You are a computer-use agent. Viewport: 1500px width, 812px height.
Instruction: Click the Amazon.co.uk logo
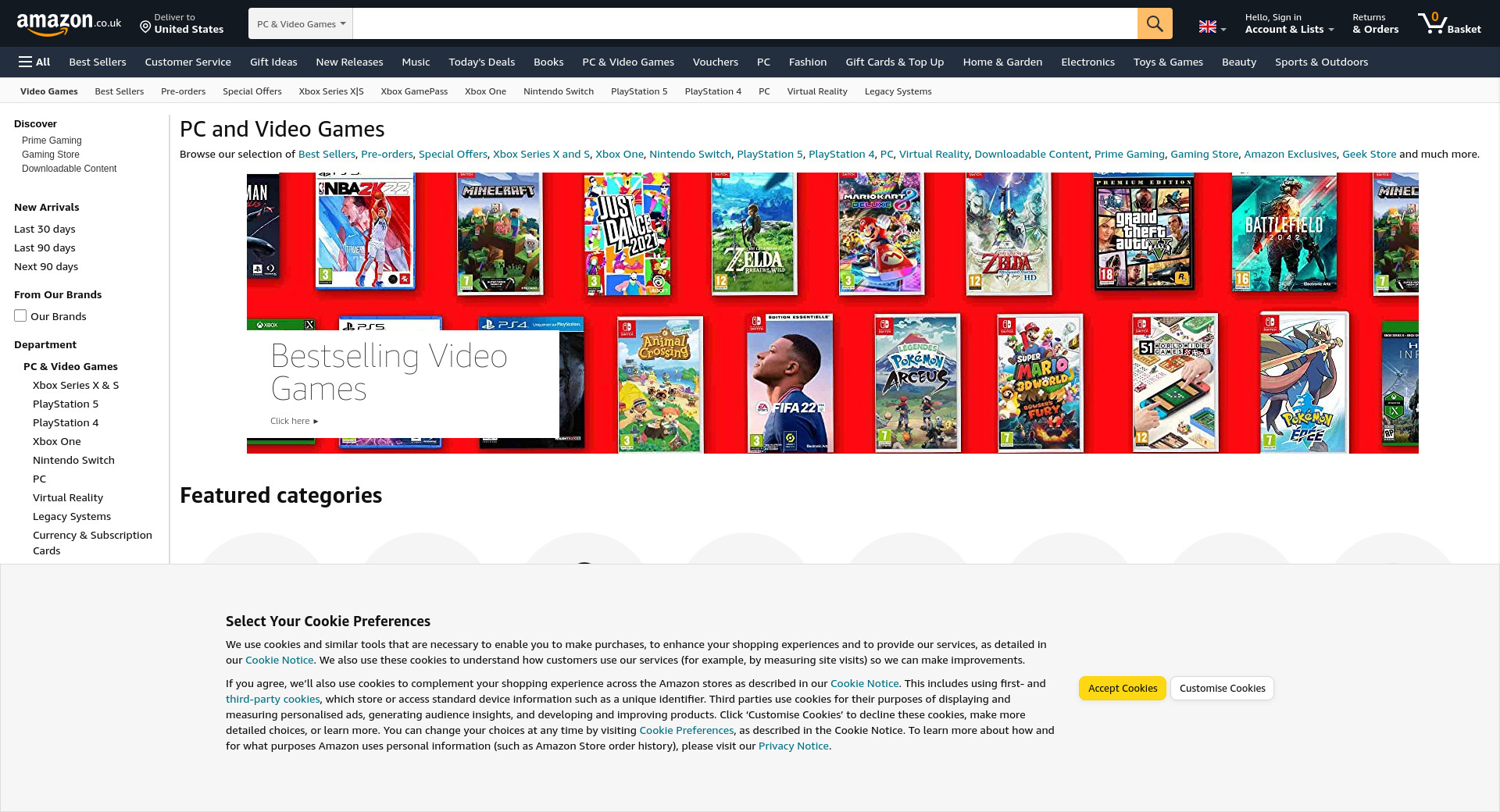69,23
